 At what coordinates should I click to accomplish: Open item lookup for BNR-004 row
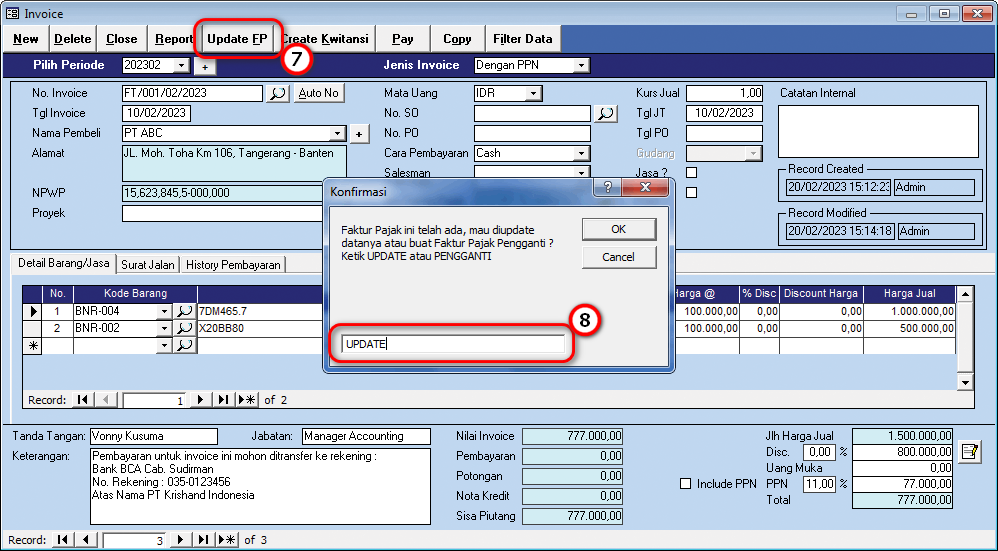[x=185, y=311]
